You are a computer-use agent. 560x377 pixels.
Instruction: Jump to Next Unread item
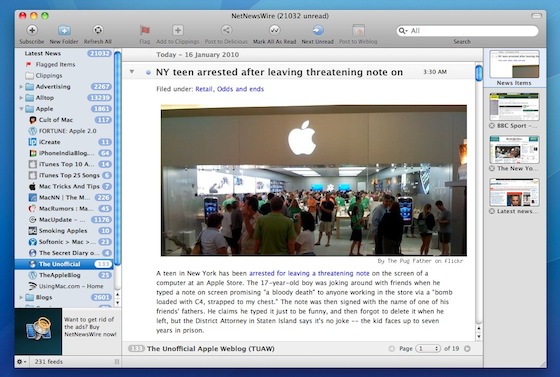tap(318, 30)
